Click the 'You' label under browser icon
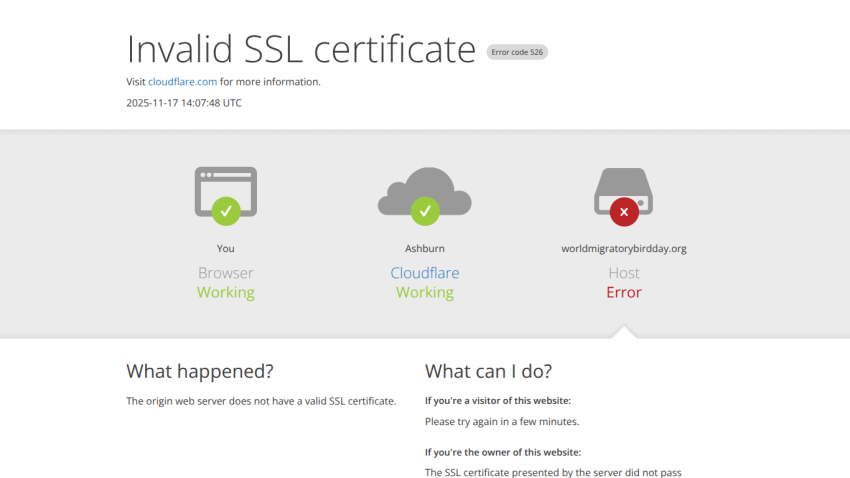850x478 pixels. pos(226,249)
